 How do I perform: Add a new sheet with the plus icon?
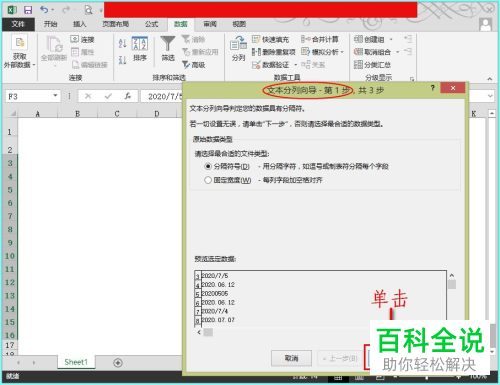tap(118, 363)
